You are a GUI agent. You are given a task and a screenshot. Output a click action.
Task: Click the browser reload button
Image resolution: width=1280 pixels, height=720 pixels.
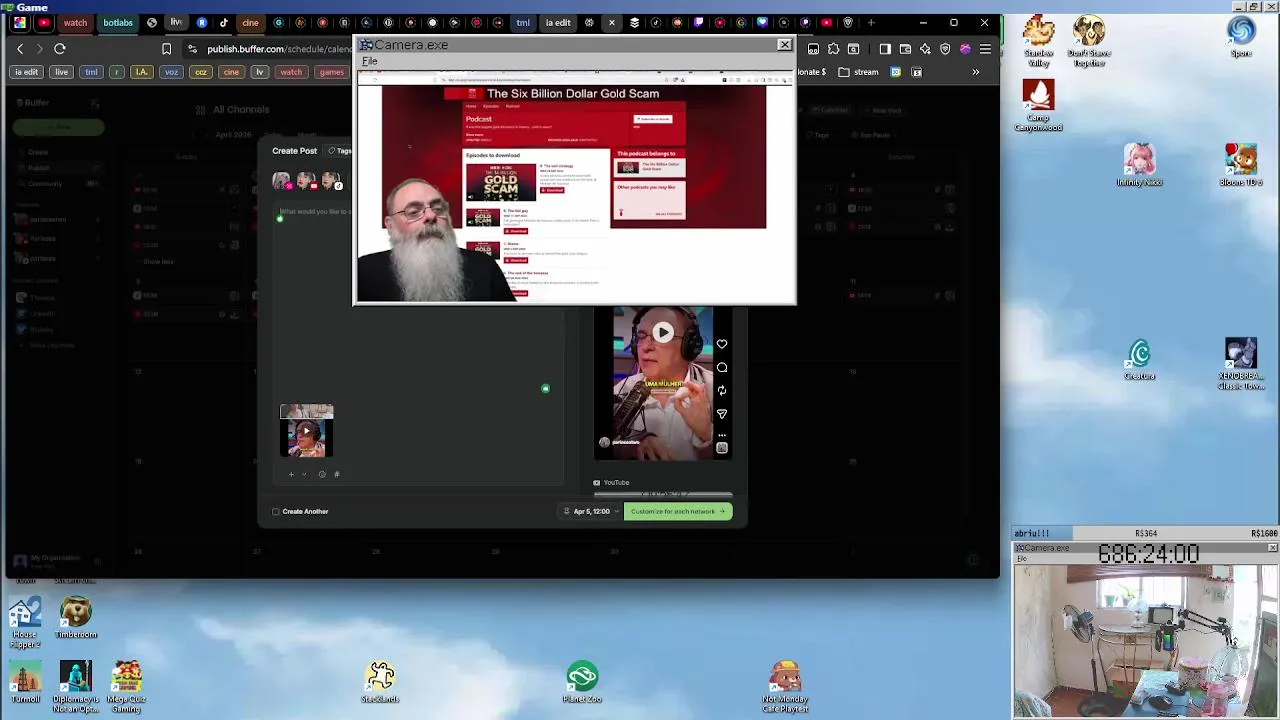click(60, 49)
